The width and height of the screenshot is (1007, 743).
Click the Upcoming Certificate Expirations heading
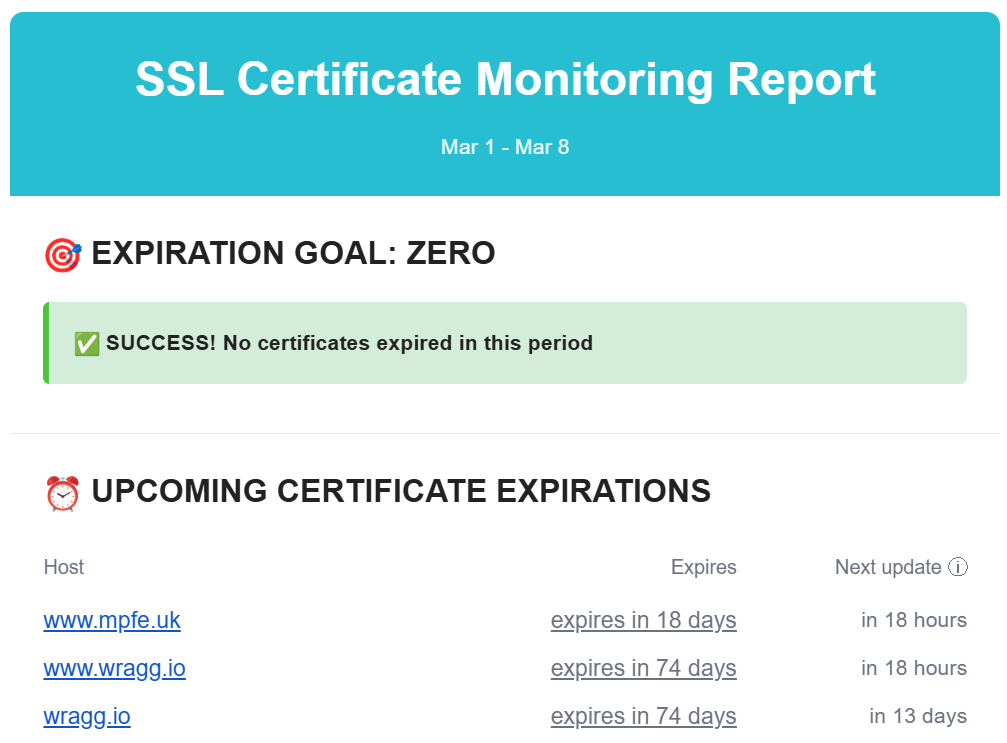pyautogui.click(x=401, y=491)
